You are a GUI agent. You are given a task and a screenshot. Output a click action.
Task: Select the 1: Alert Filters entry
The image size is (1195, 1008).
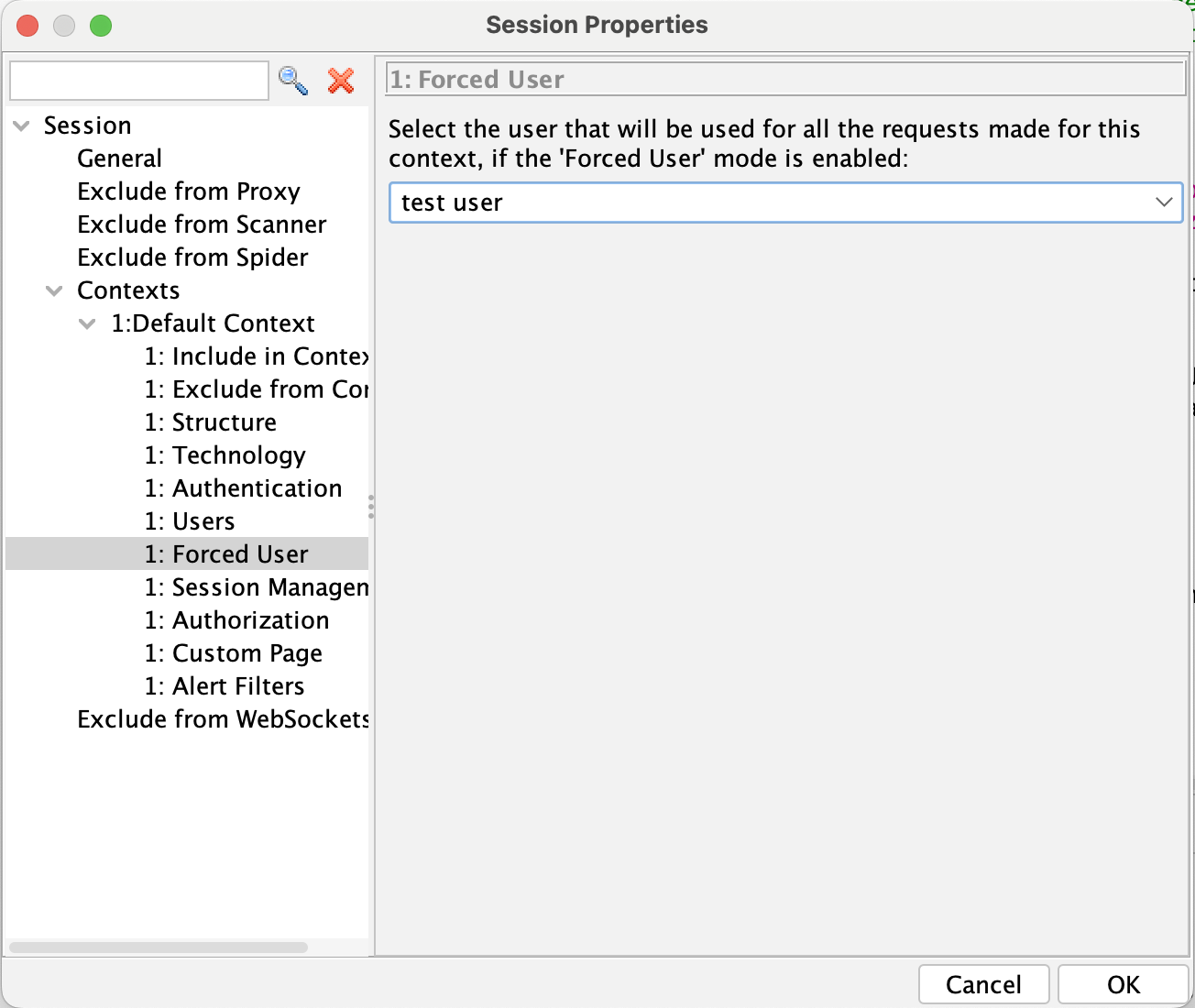[225, 686]
